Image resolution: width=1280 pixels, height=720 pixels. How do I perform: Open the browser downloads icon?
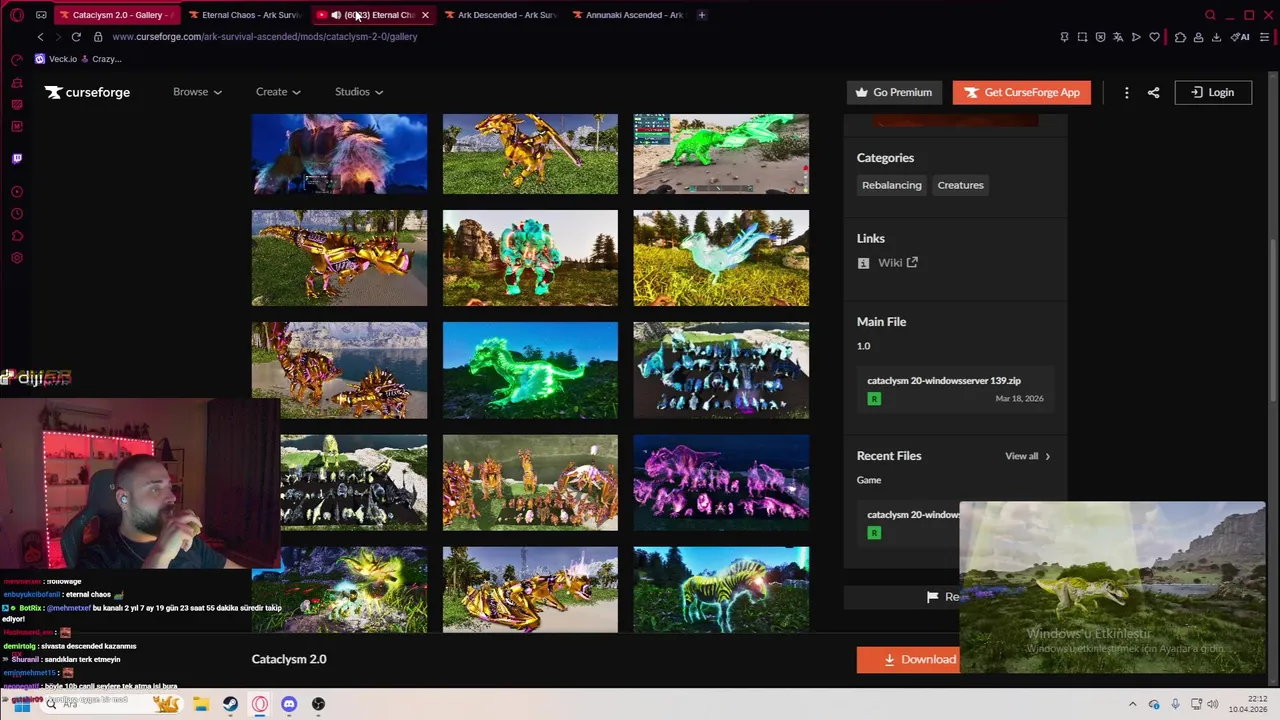coord(1216,37)
